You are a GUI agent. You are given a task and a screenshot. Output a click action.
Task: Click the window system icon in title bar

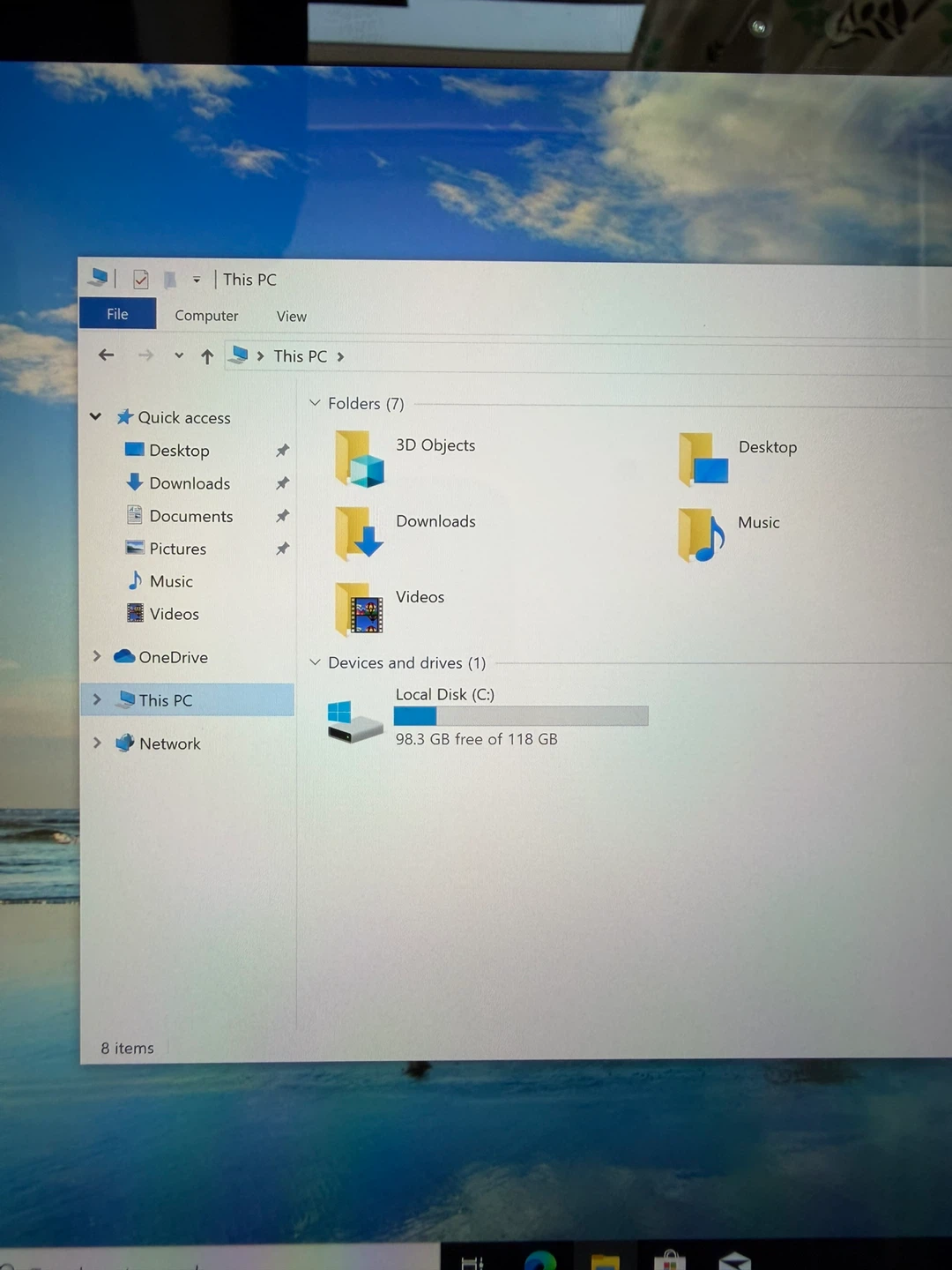[x=99, y=278]
